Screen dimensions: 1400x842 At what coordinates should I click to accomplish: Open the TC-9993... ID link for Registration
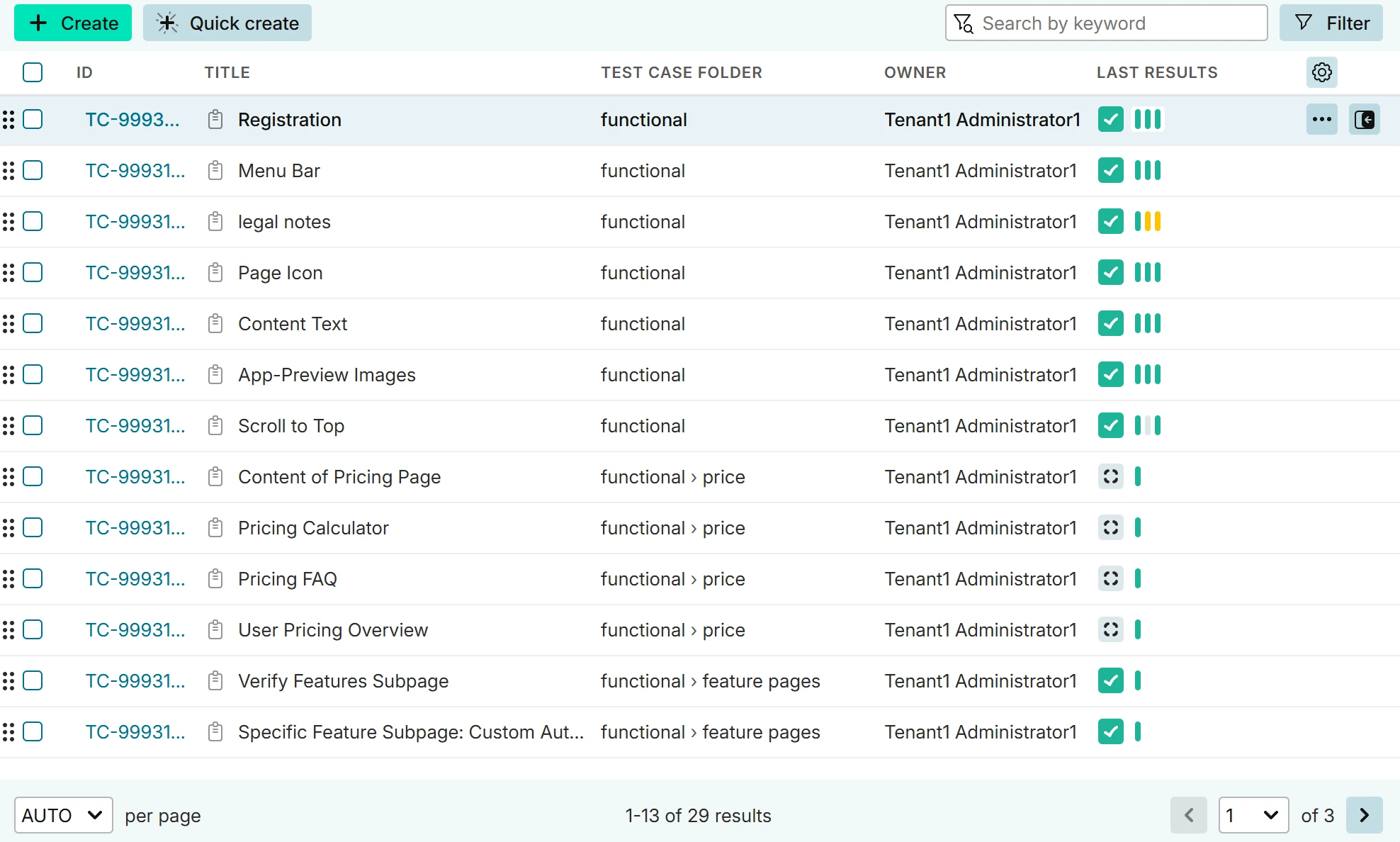[x=132, y=120]
